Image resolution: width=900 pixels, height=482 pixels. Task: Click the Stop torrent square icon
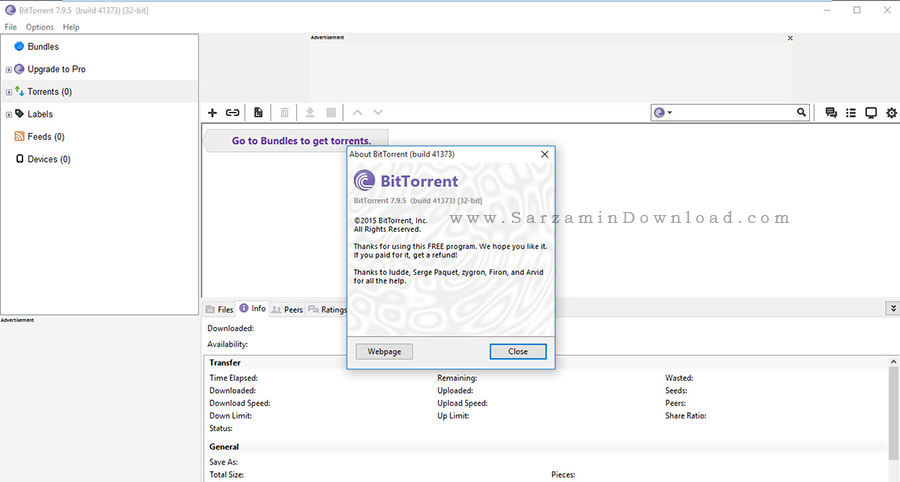coord(331,112)
